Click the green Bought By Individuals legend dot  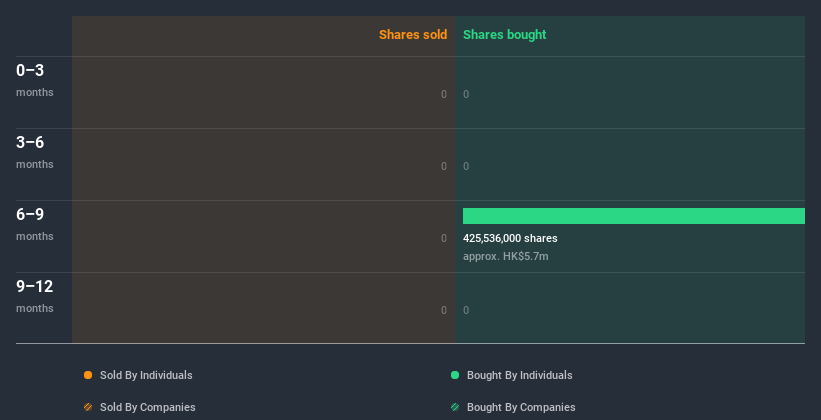(455, 375)
